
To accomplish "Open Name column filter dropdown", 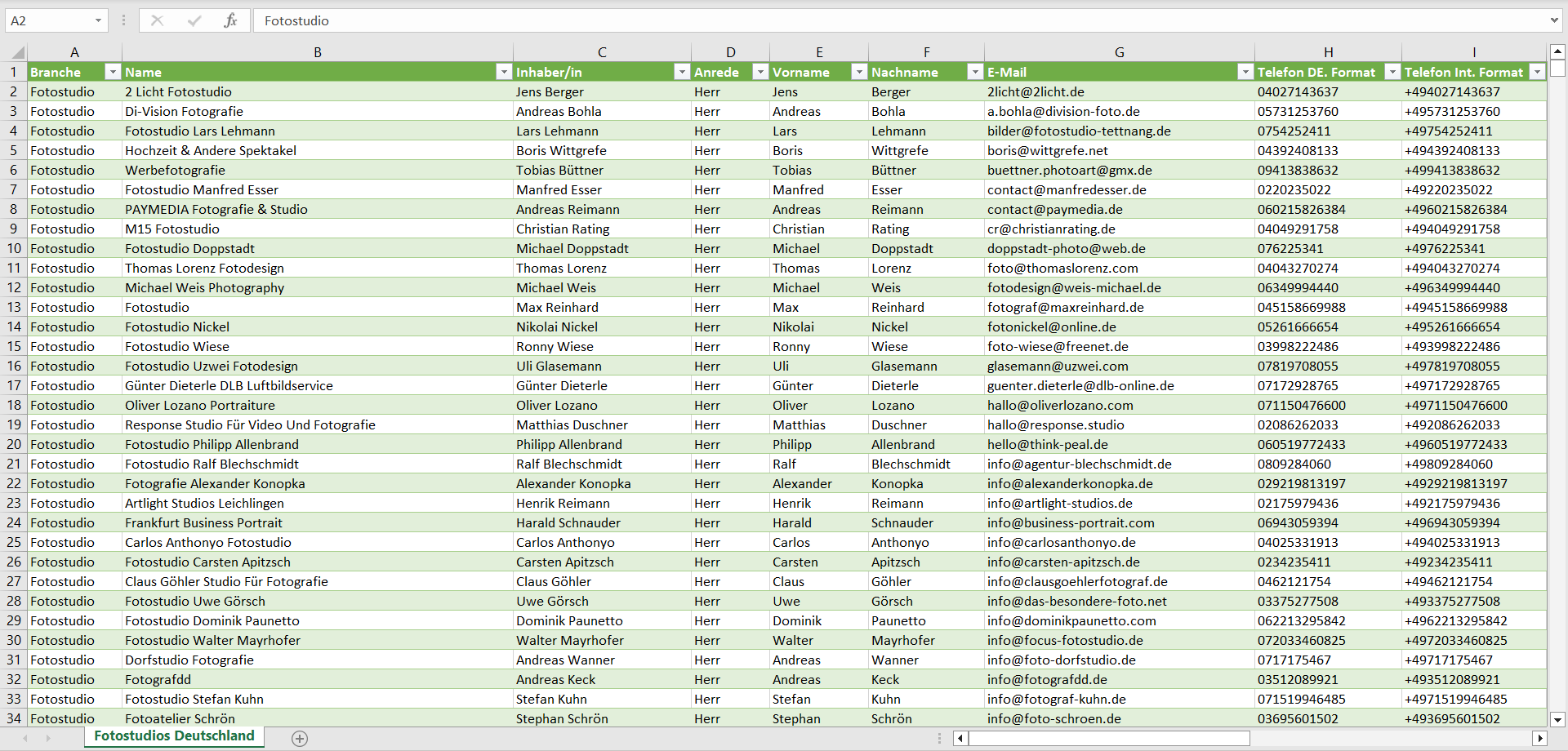I will [504, 72].
